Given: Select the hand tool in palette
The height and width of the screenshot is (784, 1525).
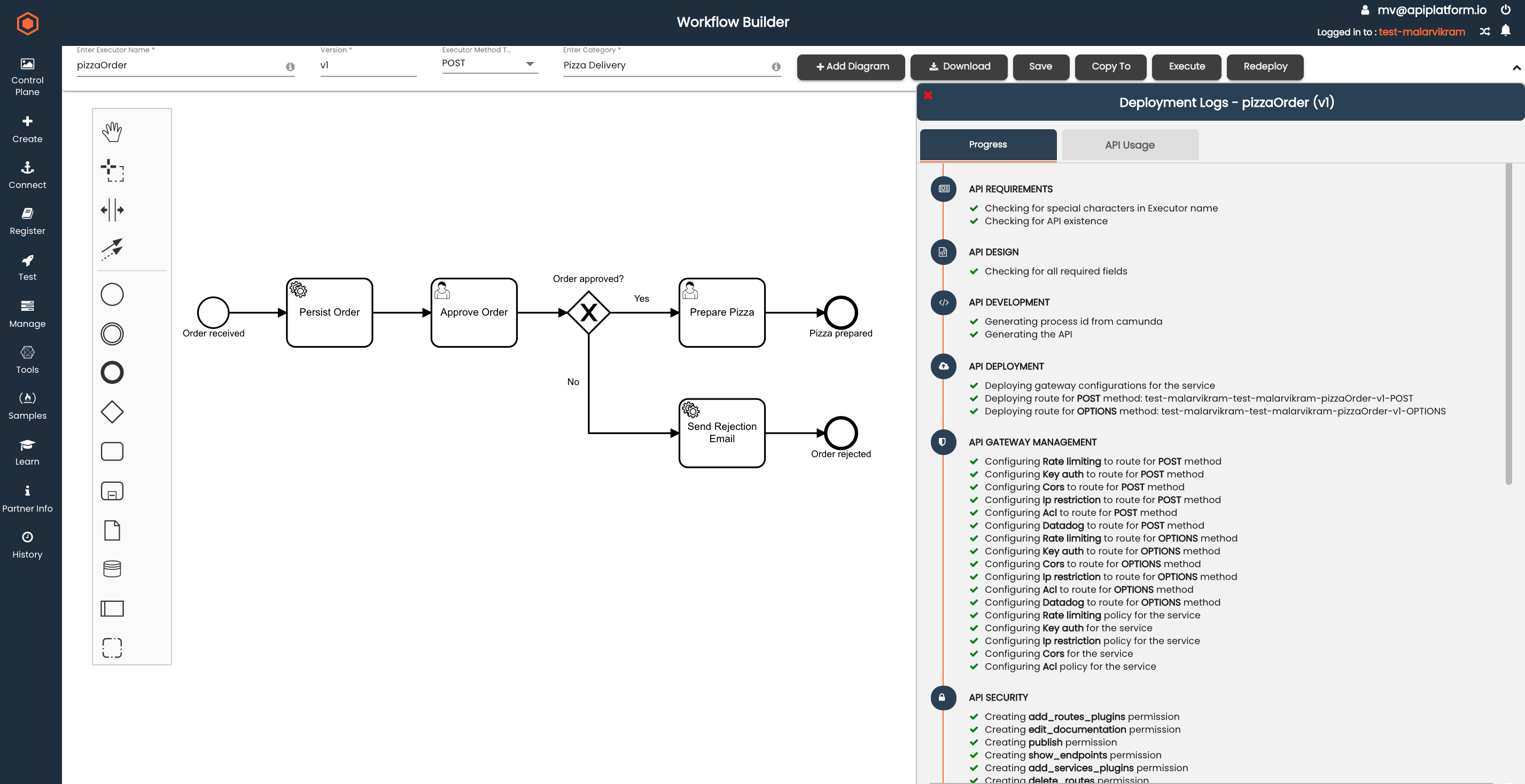Looking at the screenshot, I should [112, 131].
